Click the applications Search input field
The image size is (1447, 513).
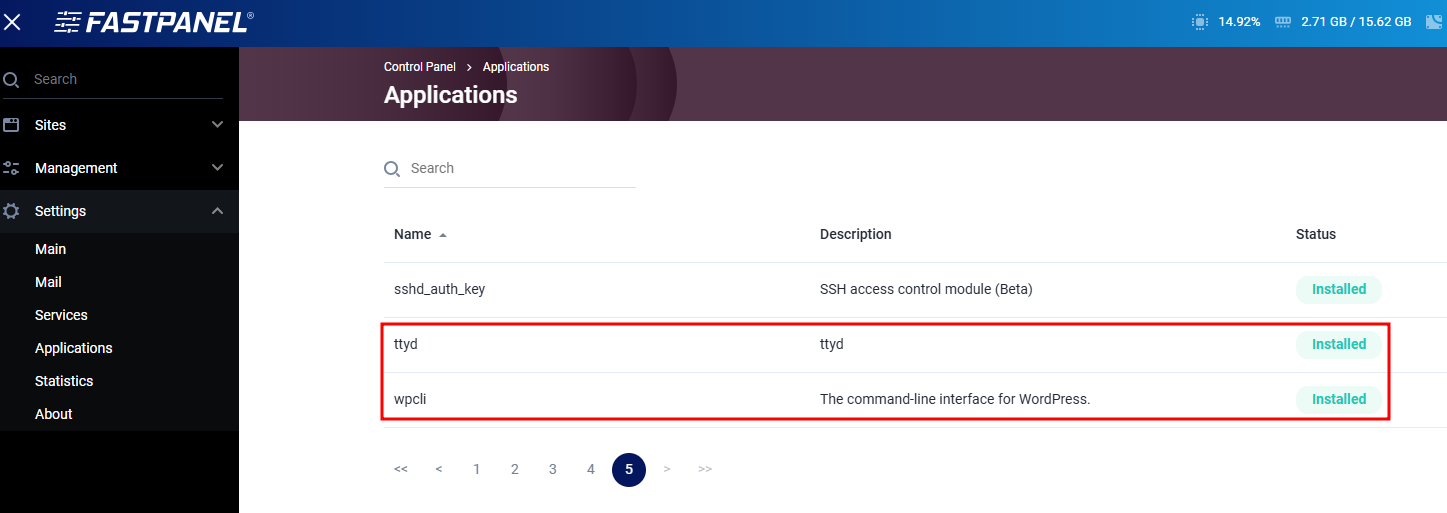[x=520, y=169]
